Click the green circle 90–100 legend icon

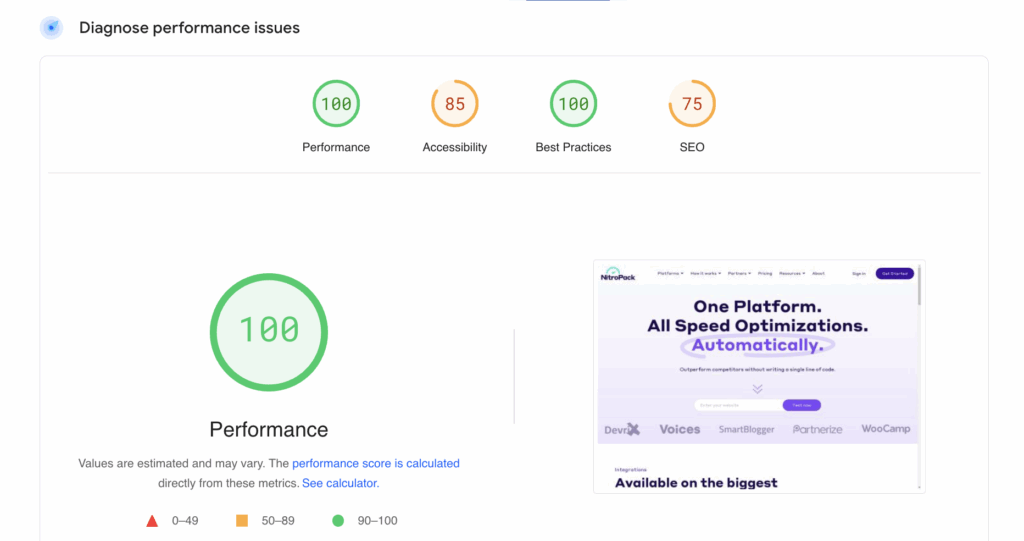coord(338,521)
